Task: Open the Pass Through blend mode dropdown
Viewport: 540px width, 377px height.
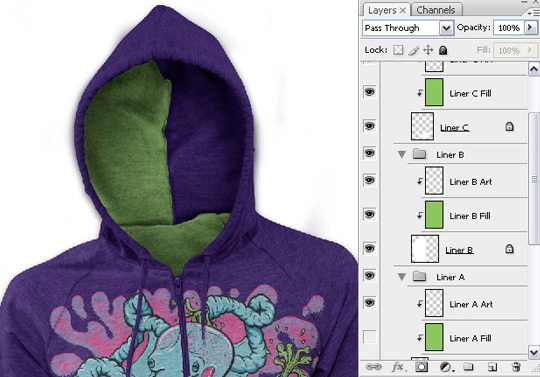Action: (x=446, y=28)
